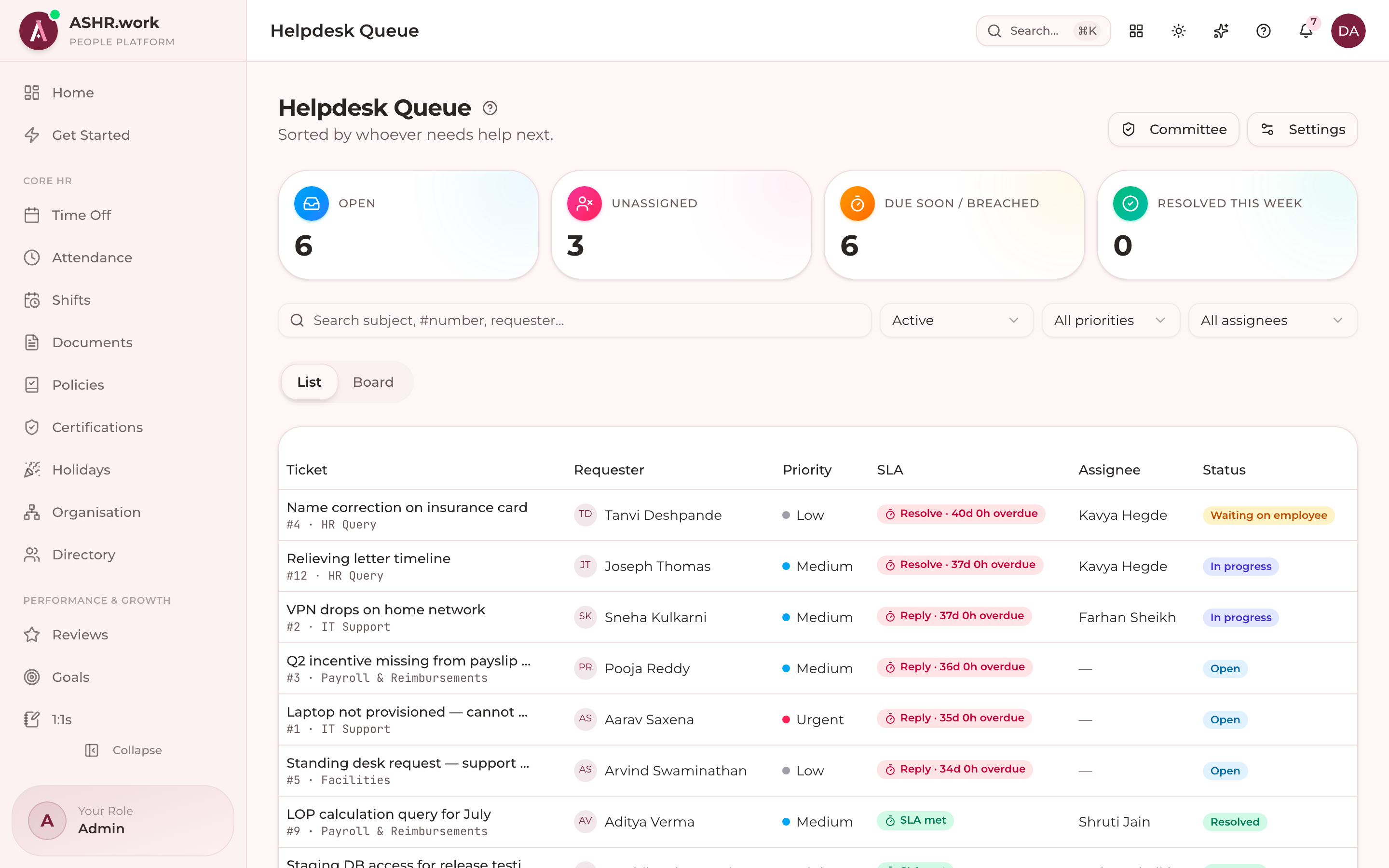The image size is (1389, 868).
Task: Click the Shifts calendar-clock icon
Action: (31, 300)
